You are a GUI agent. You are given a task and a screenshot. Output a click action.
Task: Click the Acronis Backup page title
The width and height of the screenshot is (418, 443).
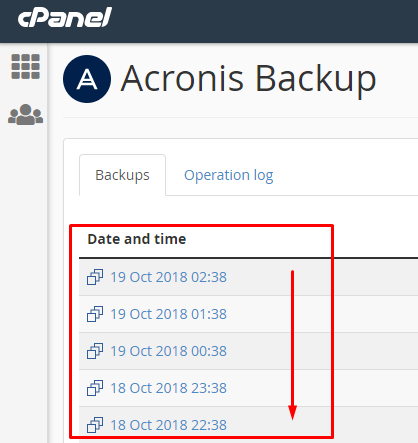(249, 79)
